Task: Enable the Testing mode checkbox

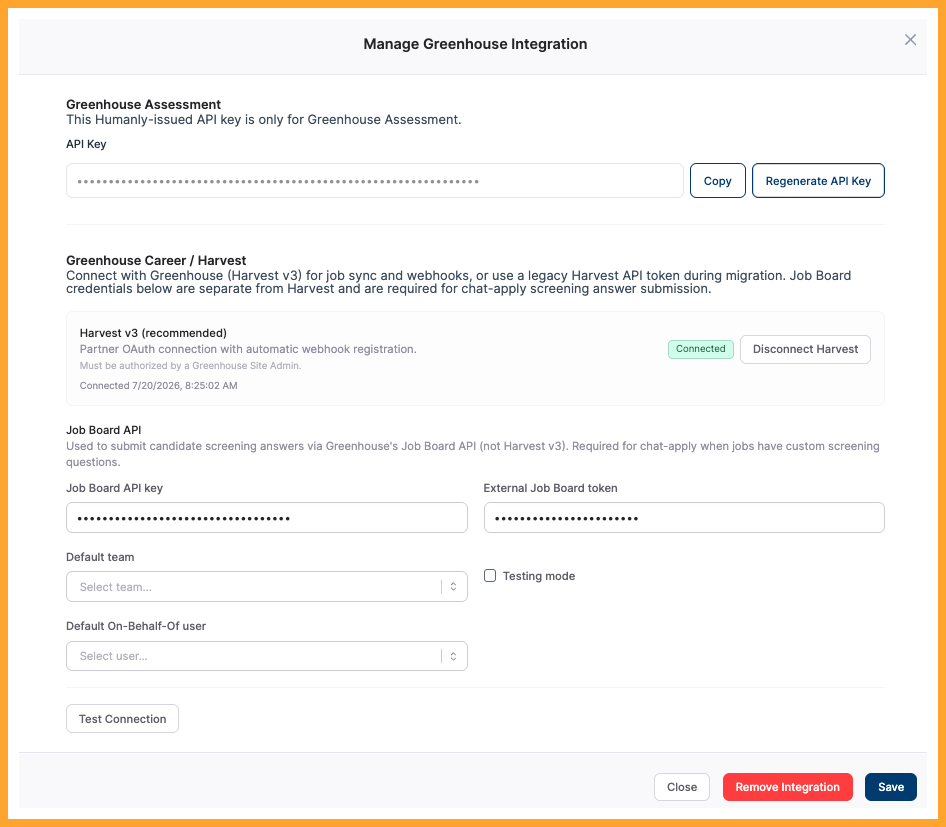Action: click(x=490, y=575)
